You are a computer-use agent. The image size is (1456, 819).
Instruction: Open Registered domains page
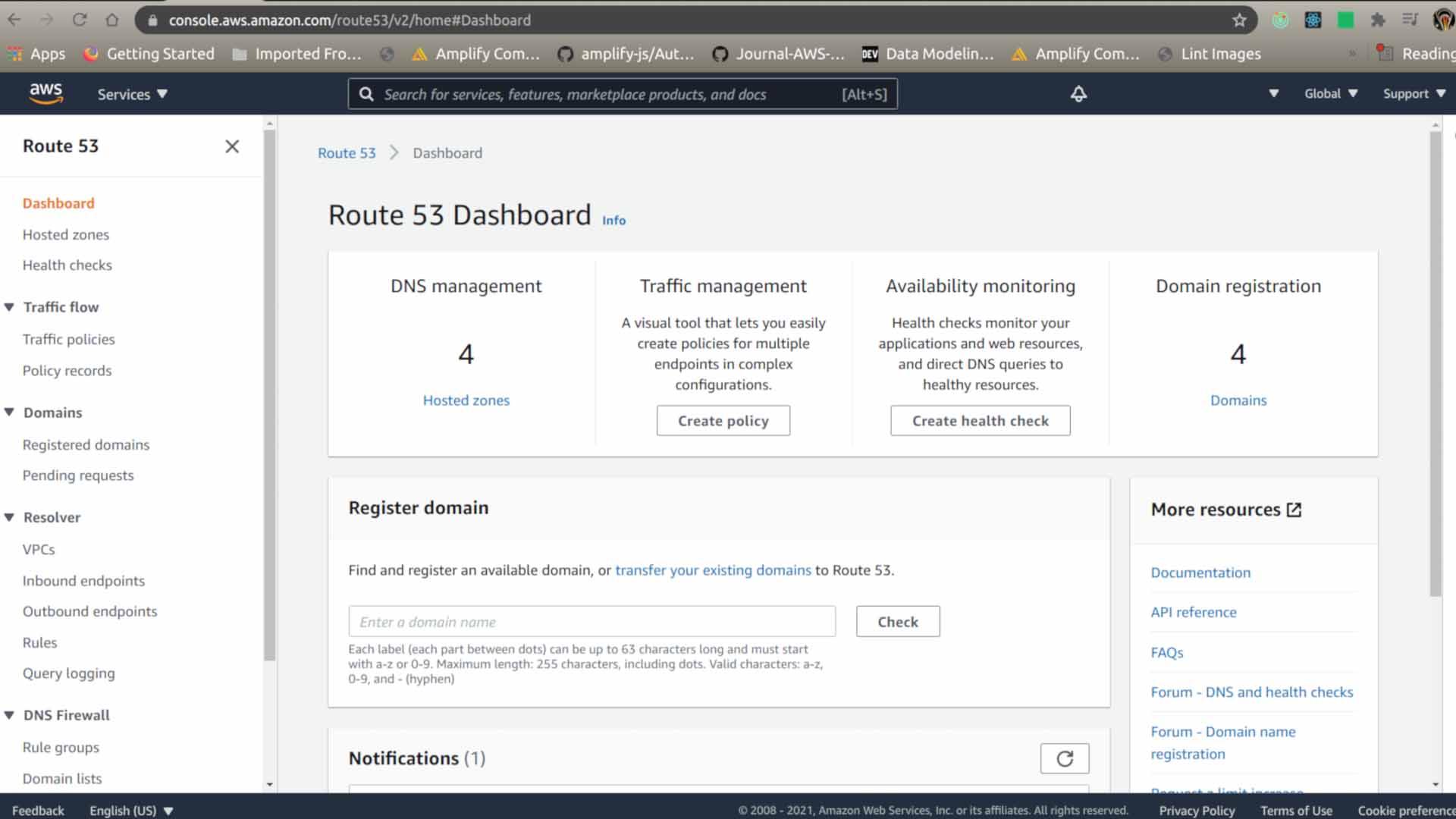(x=86, y=445)
